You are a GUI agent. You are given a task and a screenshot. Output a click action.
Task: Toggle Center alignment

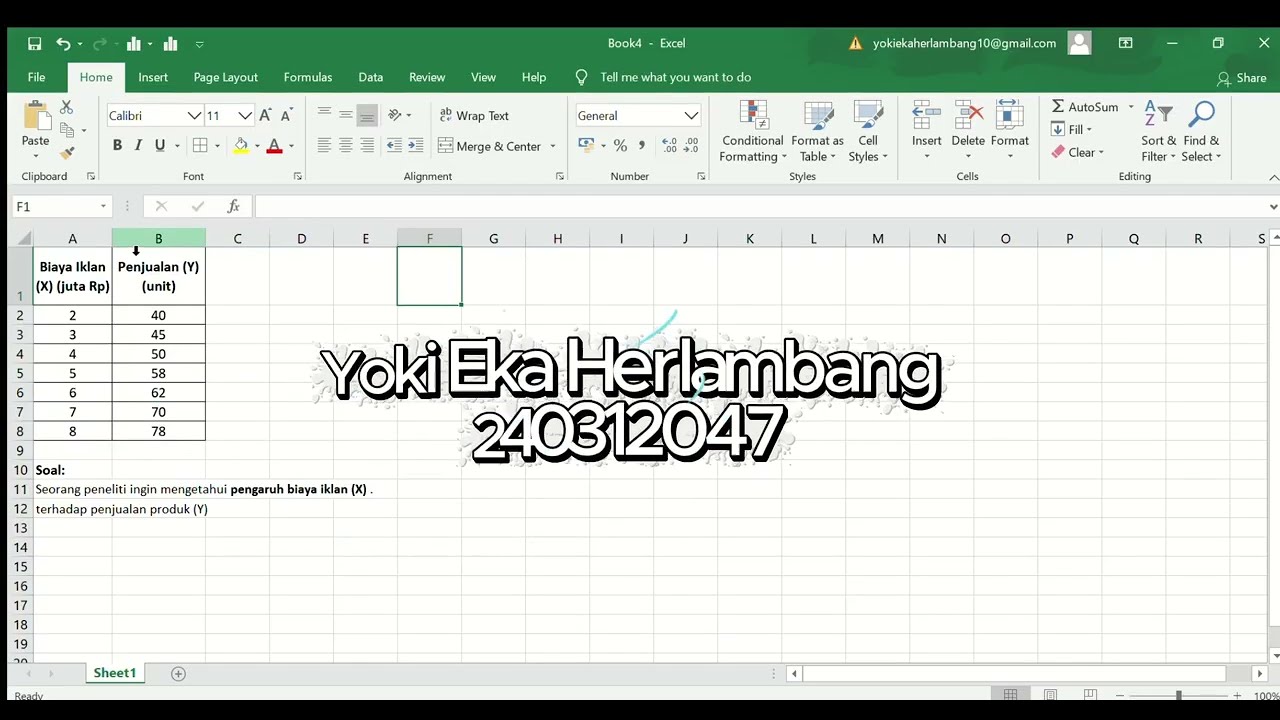(346, 146)
